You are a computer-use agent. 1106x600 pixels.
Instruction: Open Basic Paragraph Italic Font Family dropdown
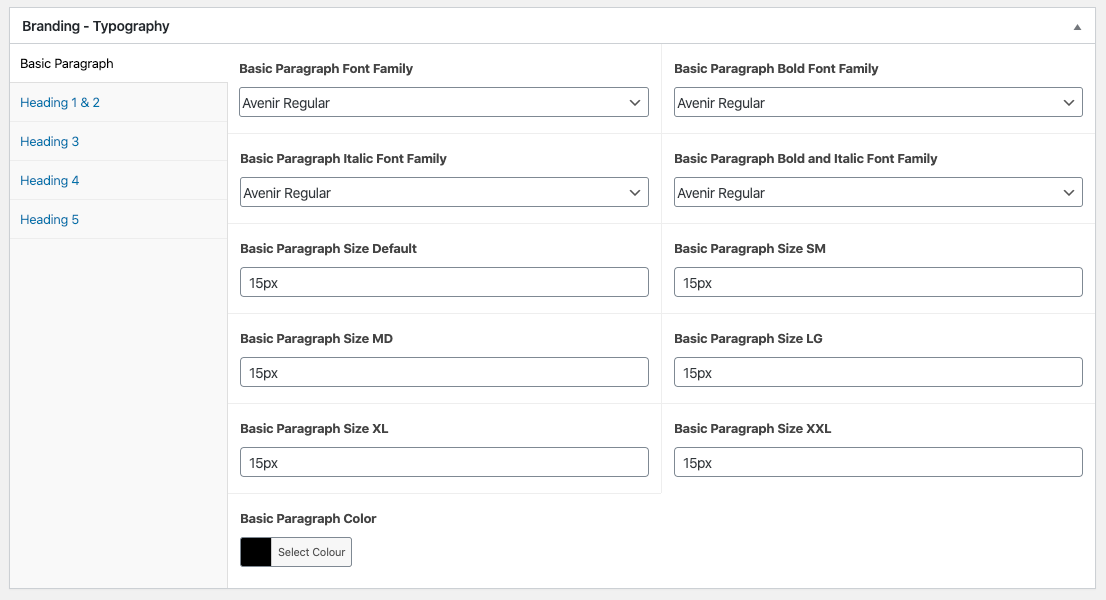point(444,193)
